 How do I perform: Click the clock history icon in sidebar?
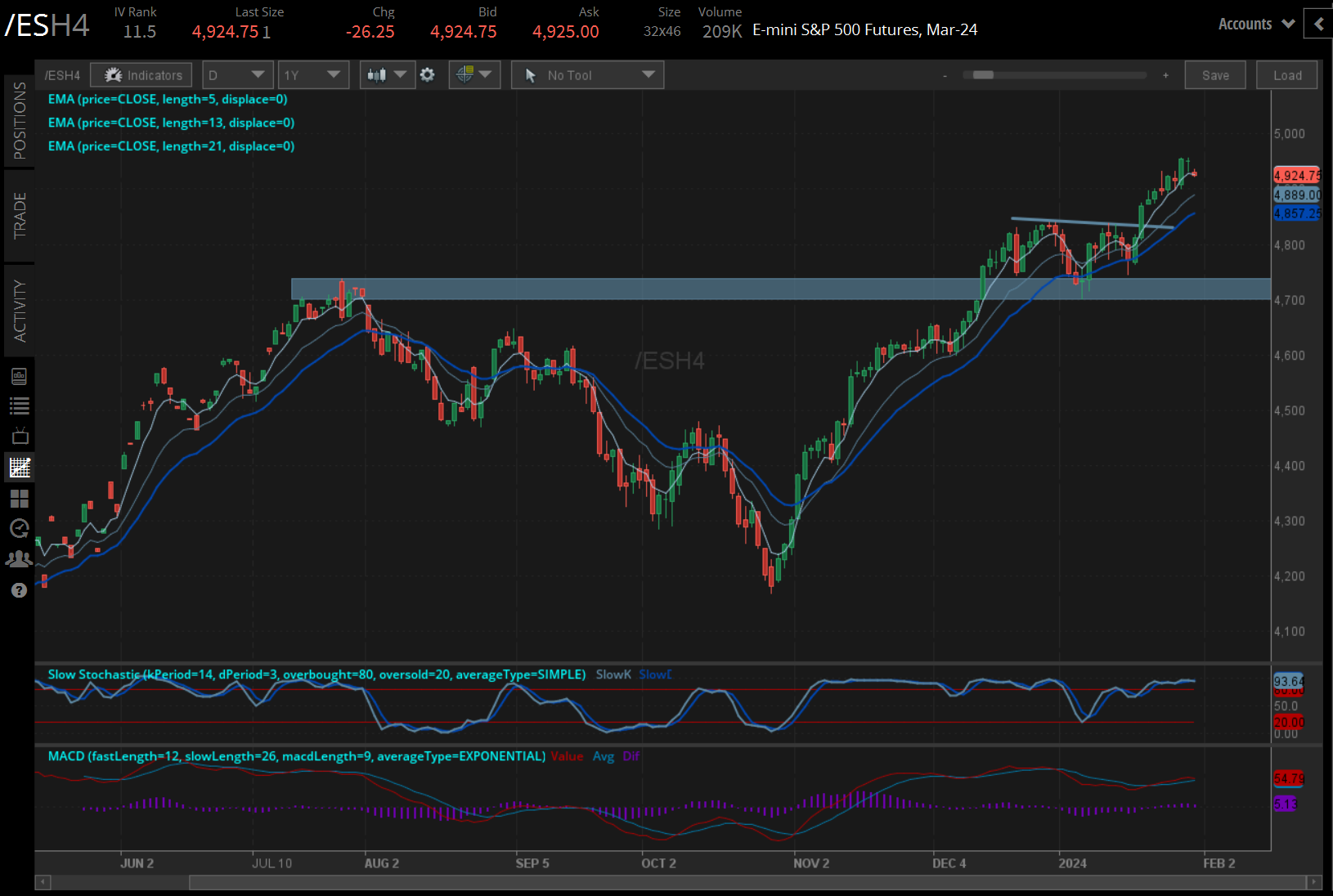point(20,528)
